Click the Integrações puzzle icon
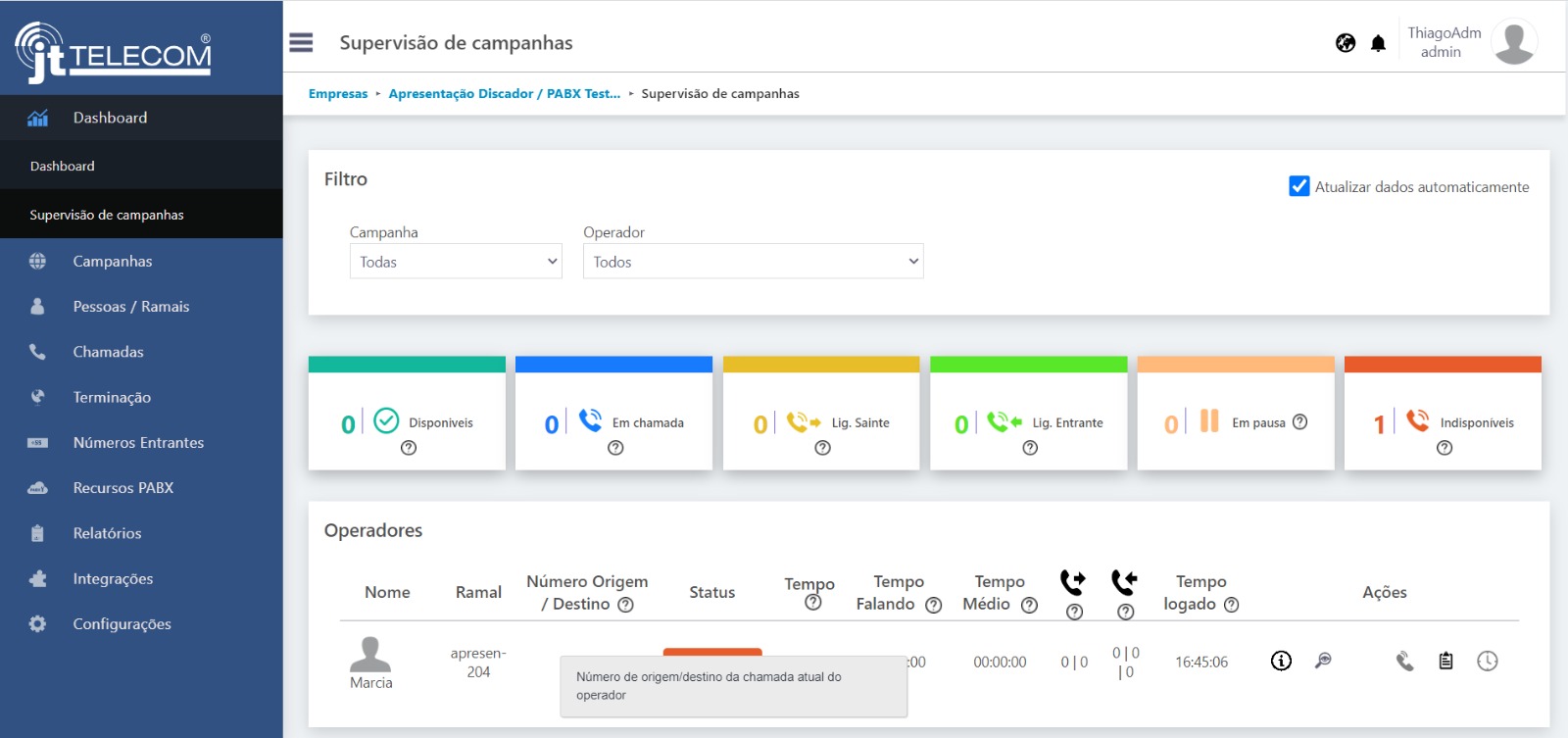The image size is (1568, 738). (x=37, y=578)
